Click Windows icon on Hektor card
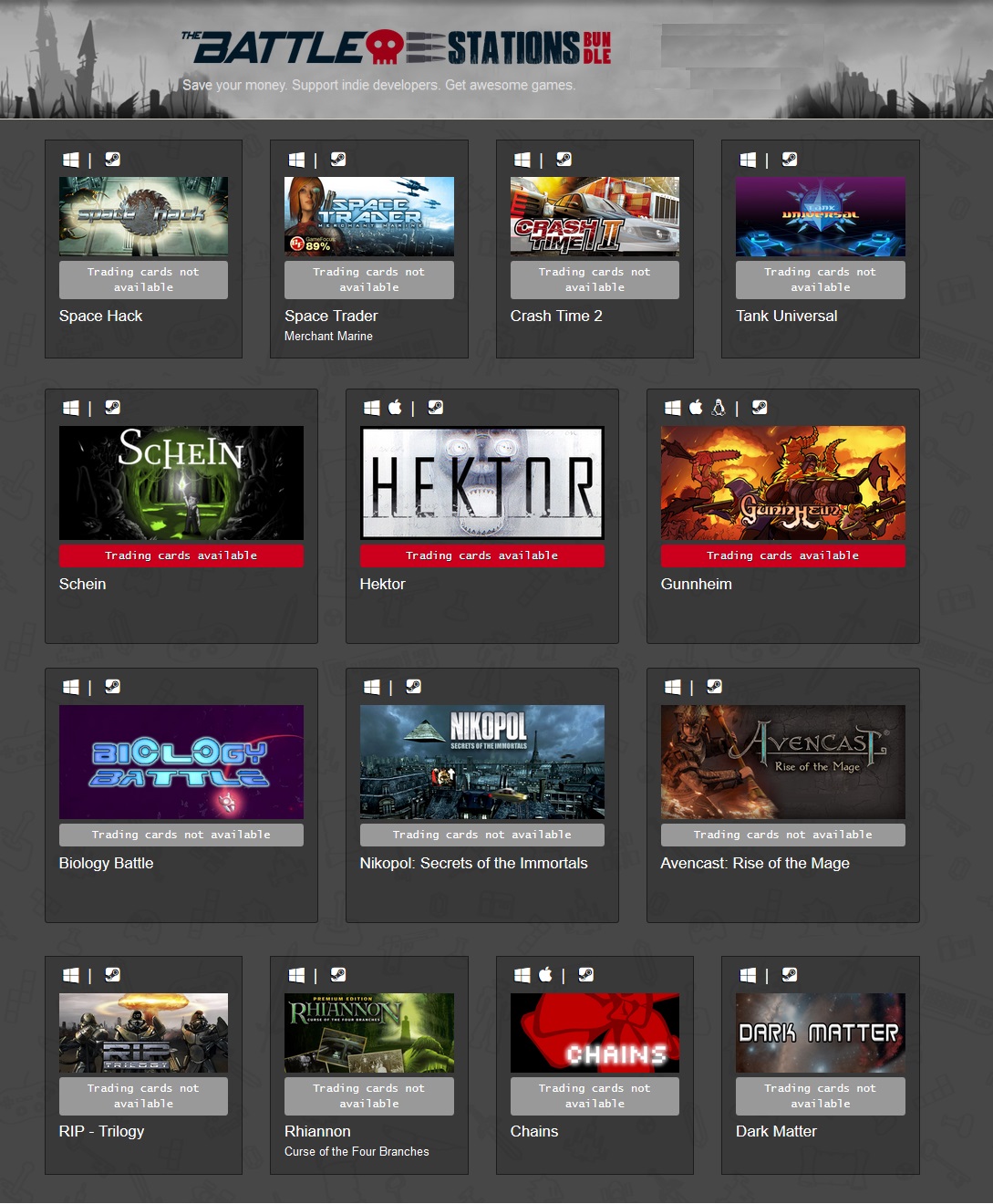This screenshot has height=1204, width=993. pos(372,408)
